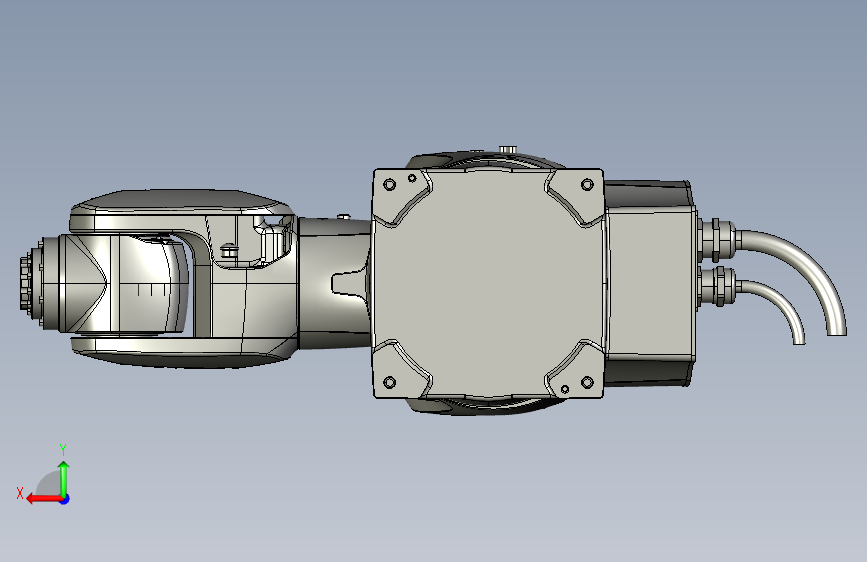Click the green Y axis arrow on the triad
Viewport: 867px width, 562px height.
point(64,478)
